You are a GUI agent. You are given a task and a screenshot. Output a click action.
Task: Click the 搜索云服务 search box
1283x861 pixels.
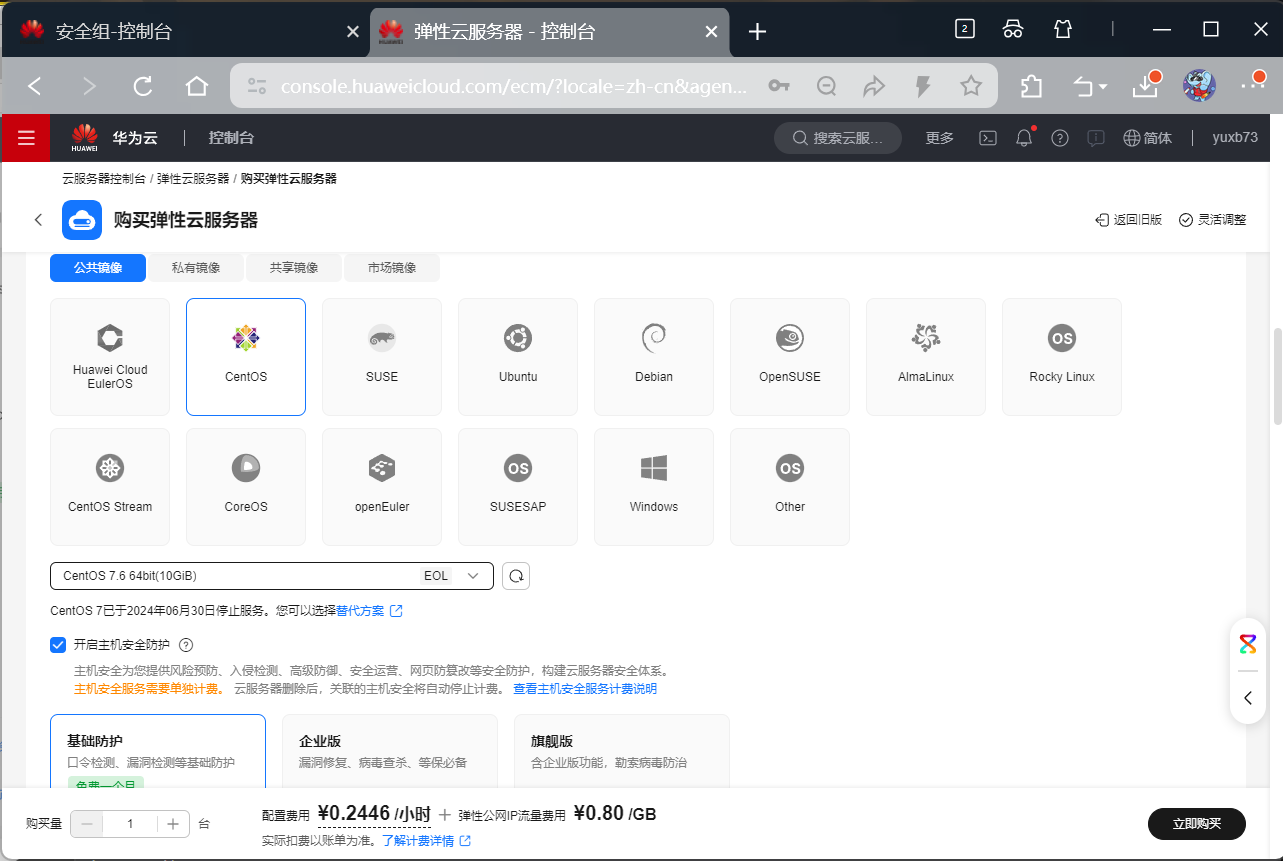coord(838,138)
